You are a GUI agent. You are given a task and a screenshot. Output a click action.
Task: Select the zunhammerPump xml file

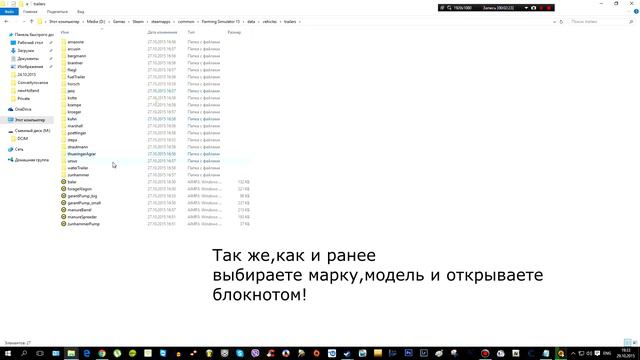(83, 224)
